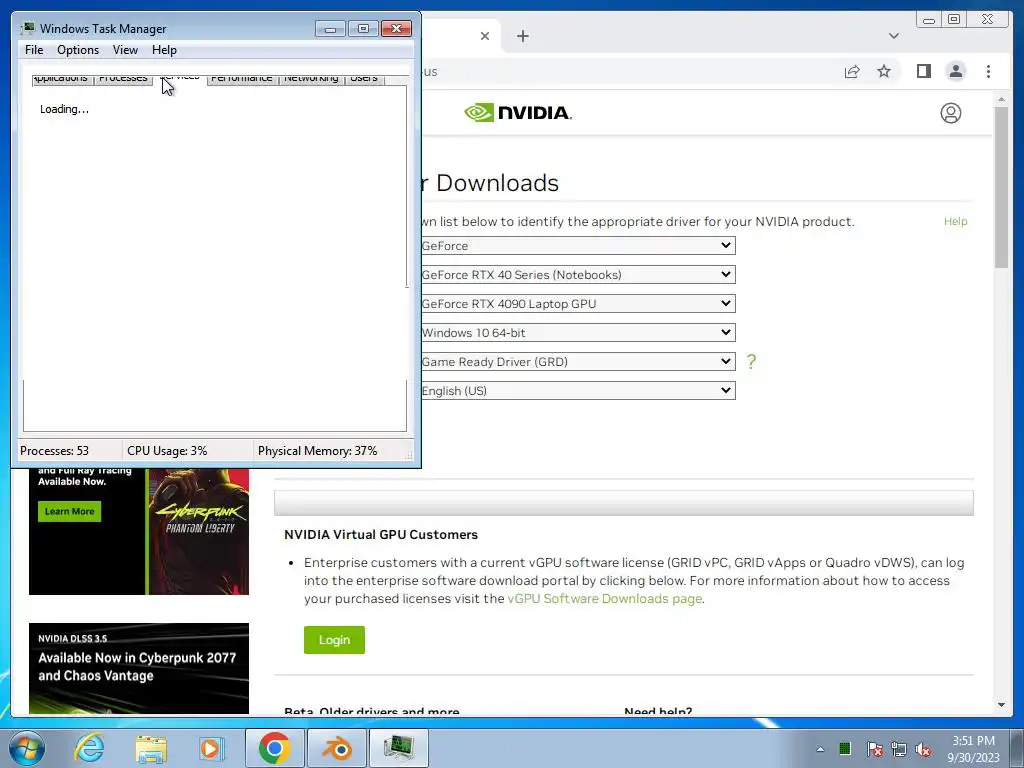This screenshot has height=768, width=1024.
Task: Open the Windows Start button
Action: click(27, 748)
